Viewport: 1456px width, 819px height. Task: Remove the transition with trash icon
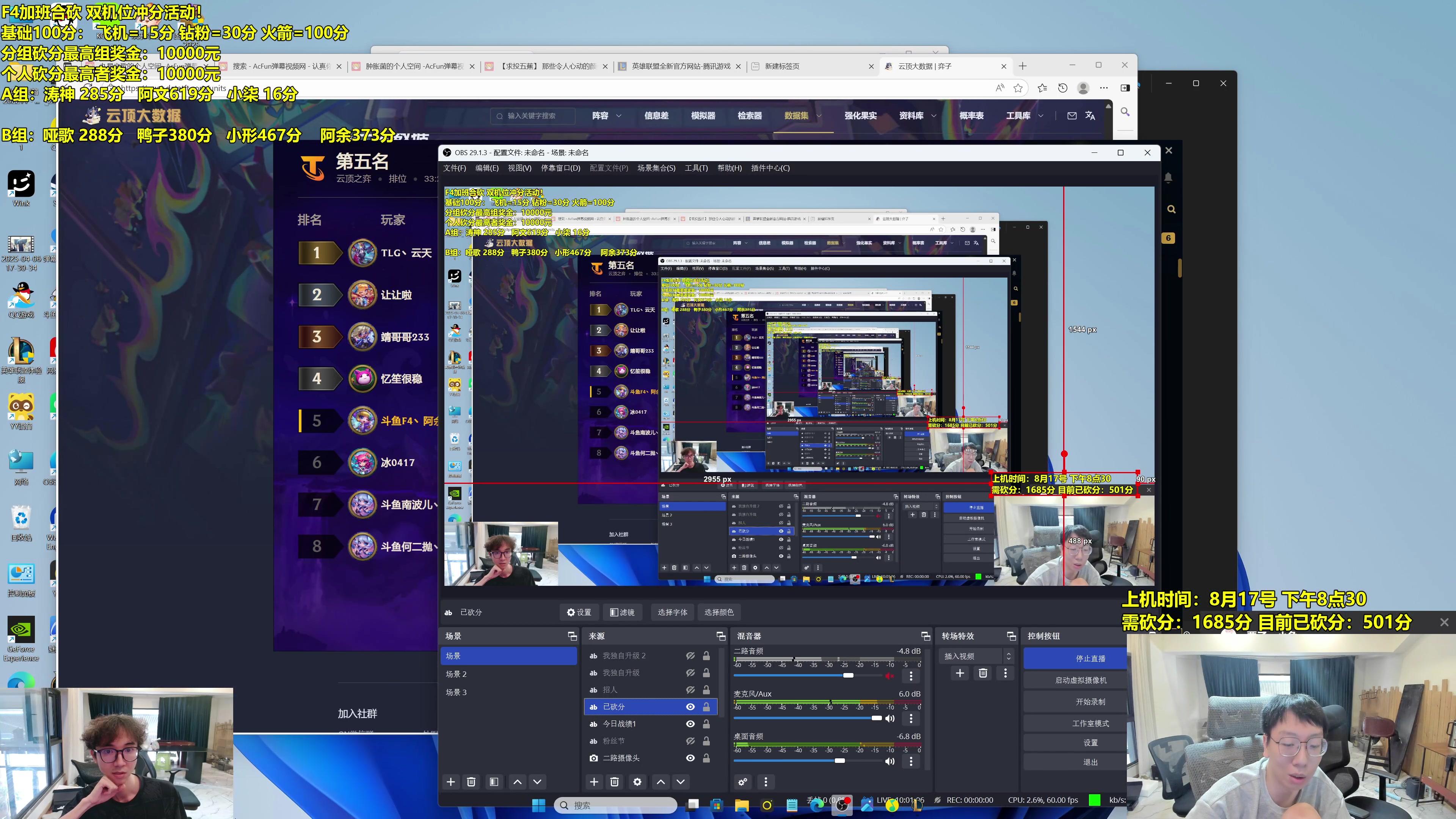click(x=983, y=673)
